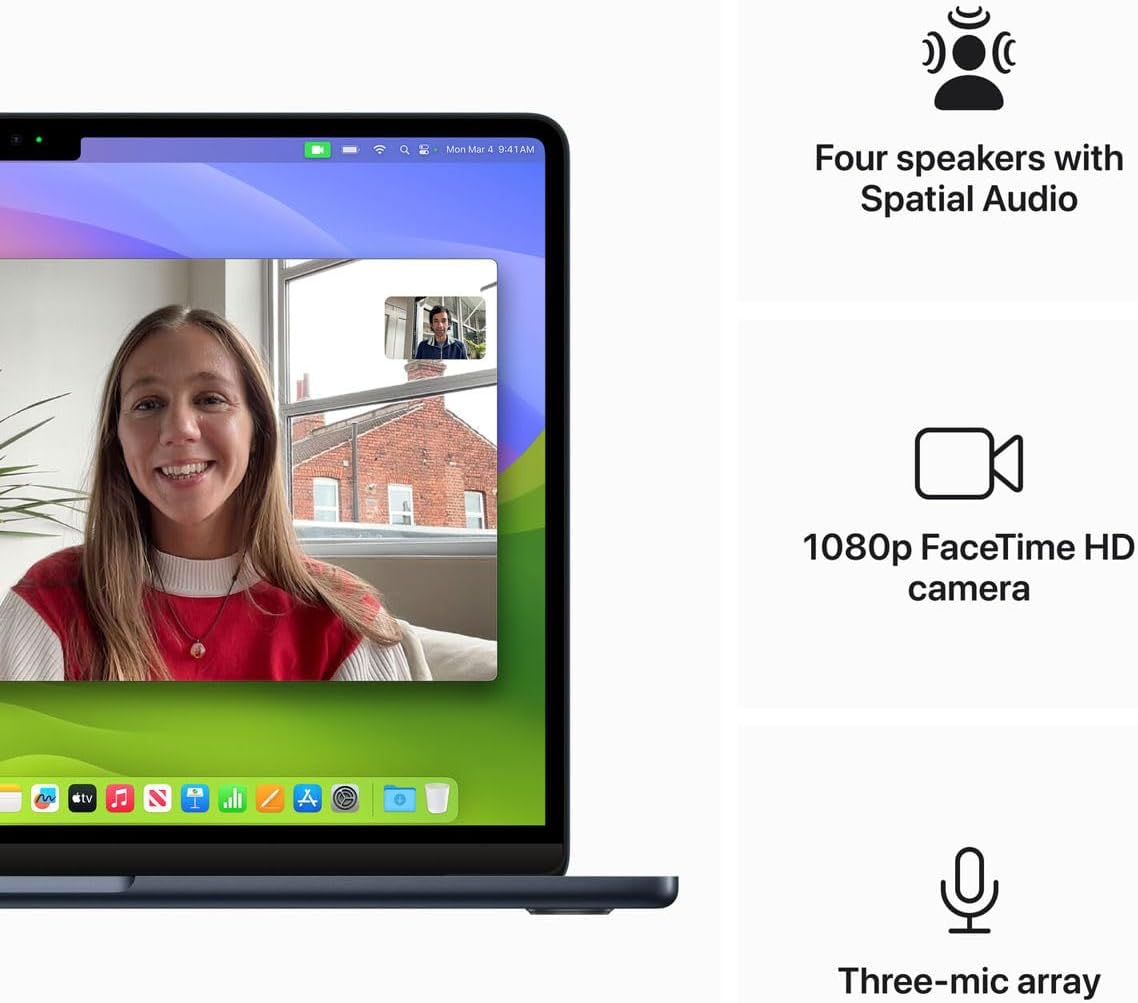Open the battery status menu

[x=350, y=149]
